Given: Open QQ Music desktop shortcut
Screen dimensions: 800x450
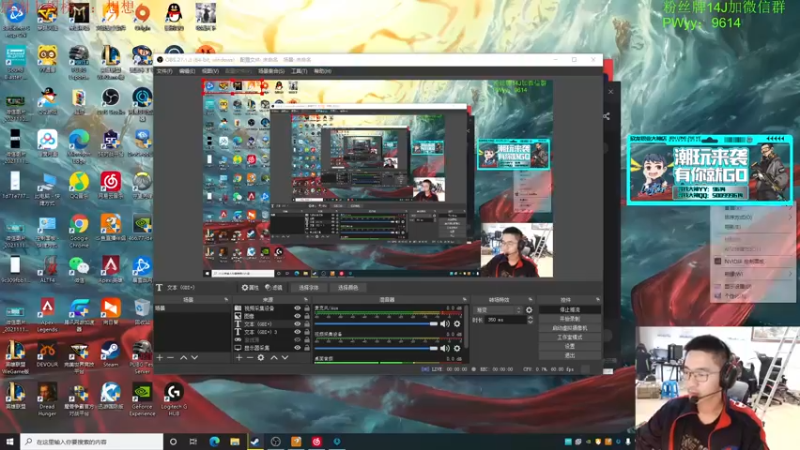Looking at the screenshot, I should [79, 185].
